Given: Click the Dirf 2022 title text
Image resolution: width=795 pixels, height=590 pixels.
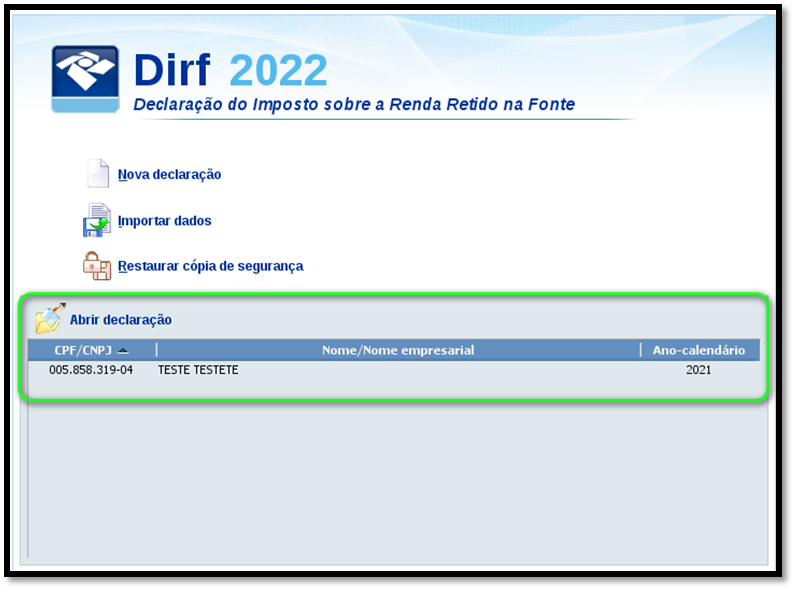Looking at the screenshot, I should [x=231, y=70].
